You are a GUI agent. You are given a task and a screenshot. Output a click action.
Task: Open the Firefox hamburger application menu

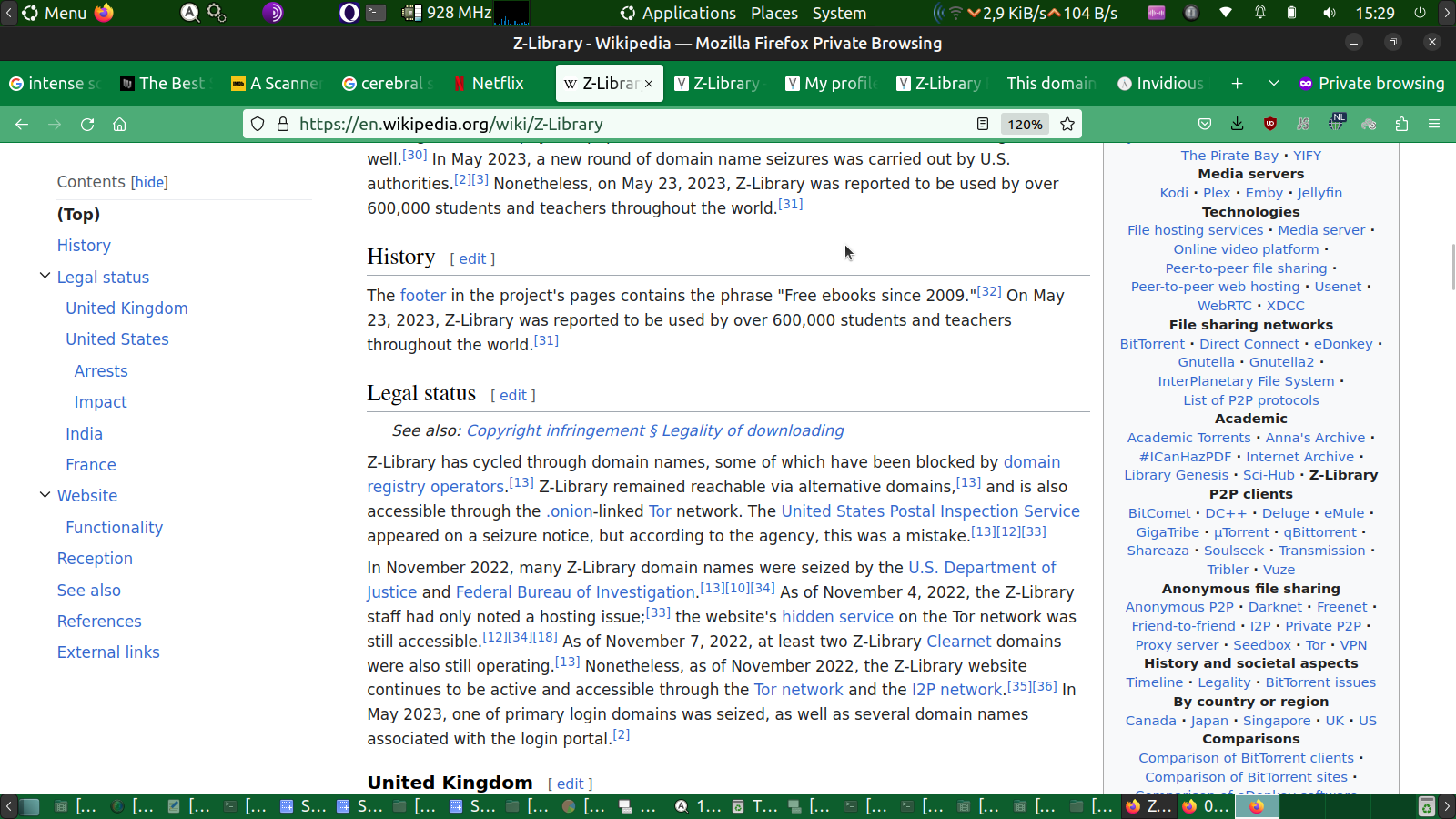(x=1434, y=125)
